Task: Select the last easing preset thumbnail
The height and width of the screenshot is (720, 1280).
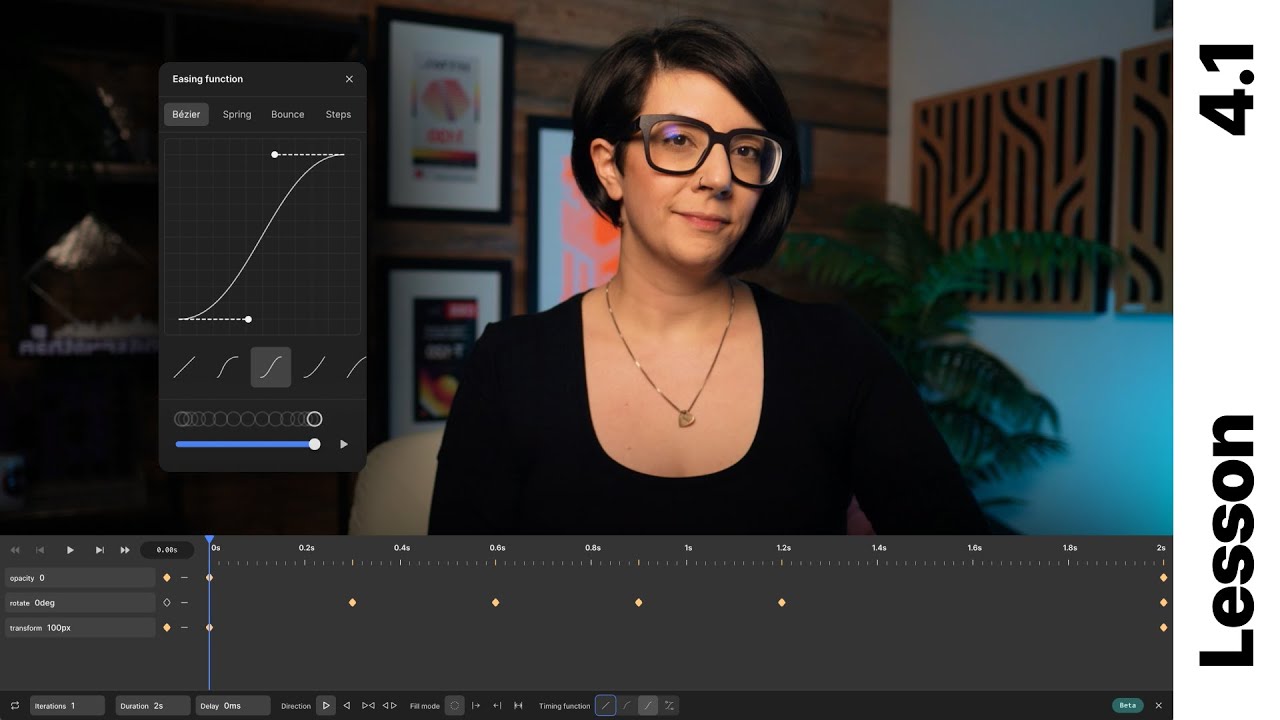Action: (355, 366)
